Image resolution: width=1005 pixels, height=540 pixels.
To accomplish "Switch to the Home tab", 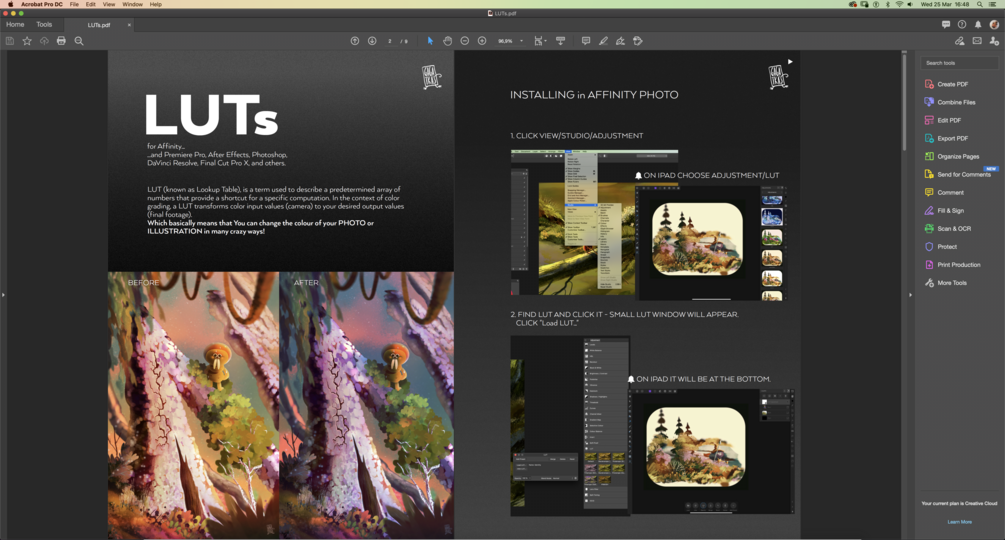I will [15, 24].
